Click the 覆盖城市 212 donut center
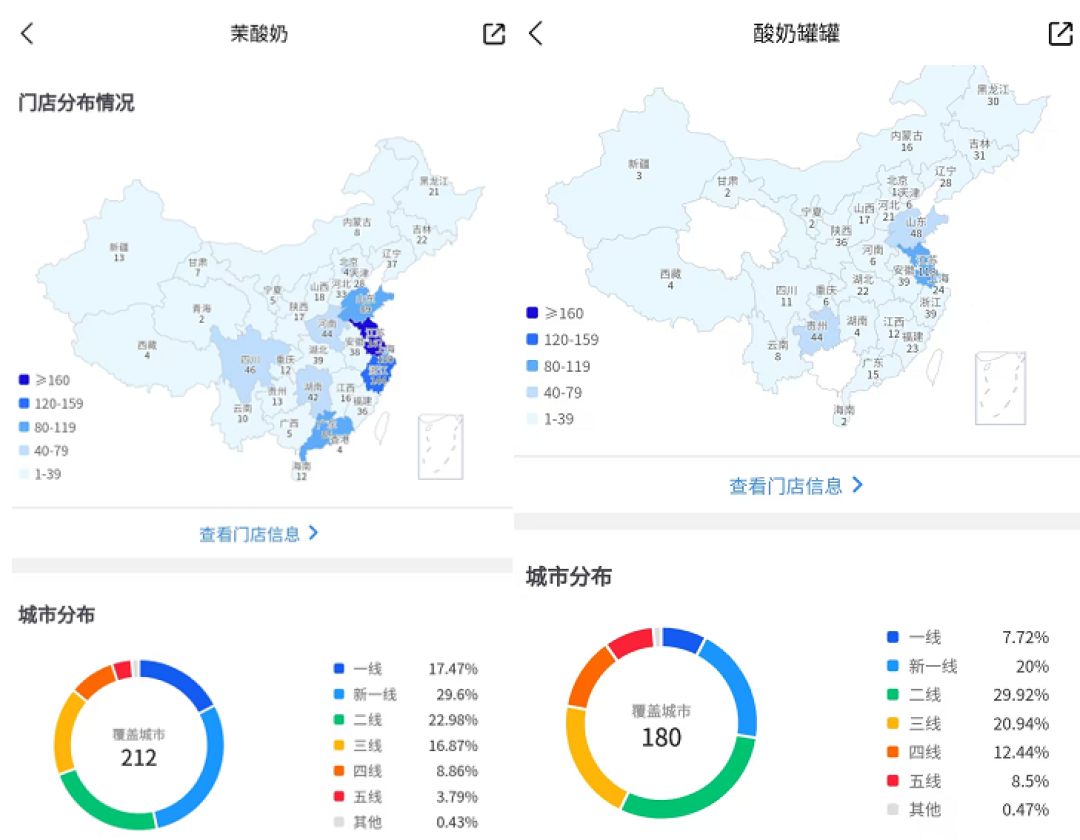1080x840 pixels. tap(138, 748)
